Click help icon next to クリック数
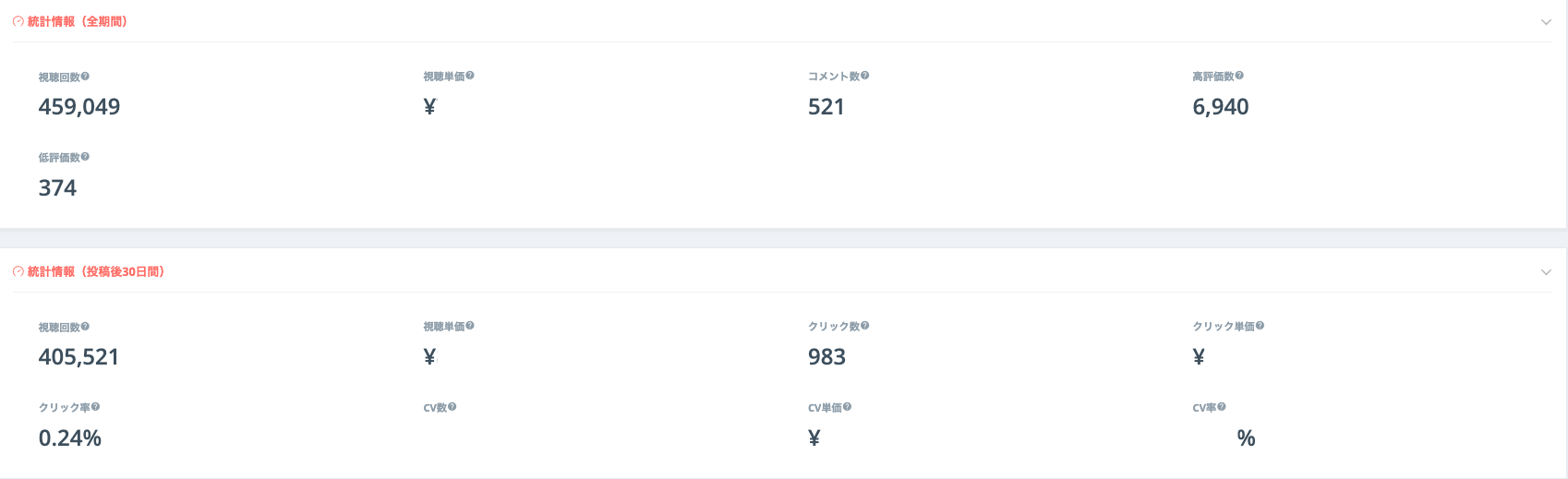This screenshot has width=1568, height=479. (x=865, y=326)
